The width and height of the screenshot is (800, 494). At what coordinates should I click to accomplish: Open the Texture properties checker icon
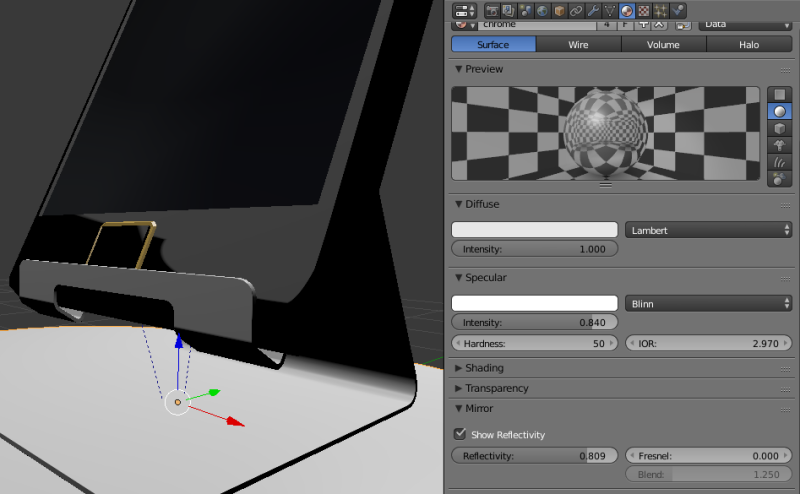coord(645,11)
